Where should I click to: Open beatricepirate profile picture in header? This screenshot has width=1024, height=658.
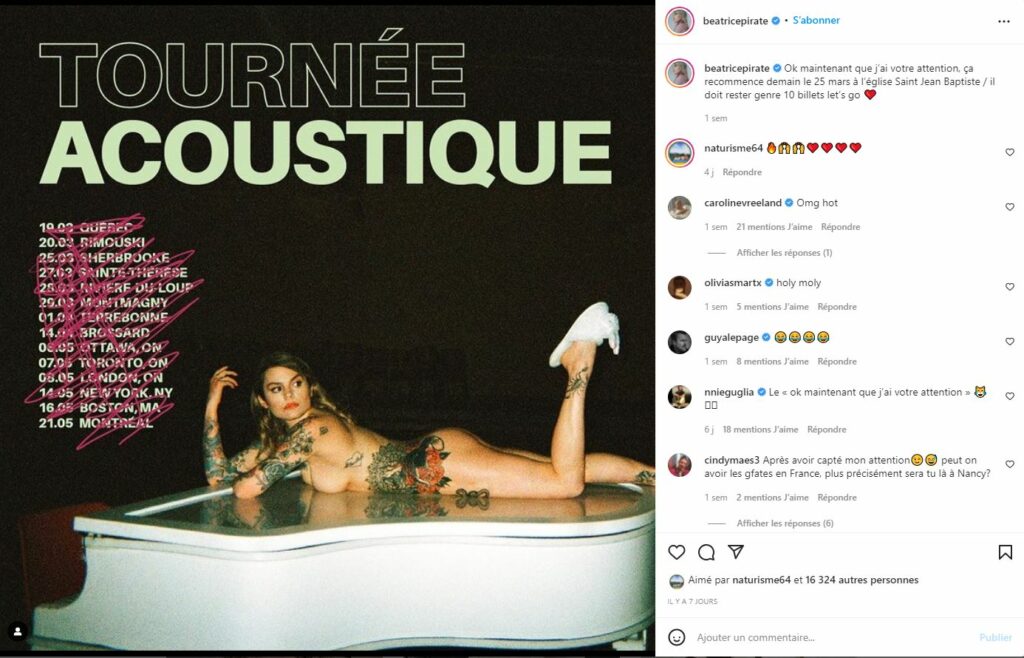pyautogui.click(x=679, y=22)
